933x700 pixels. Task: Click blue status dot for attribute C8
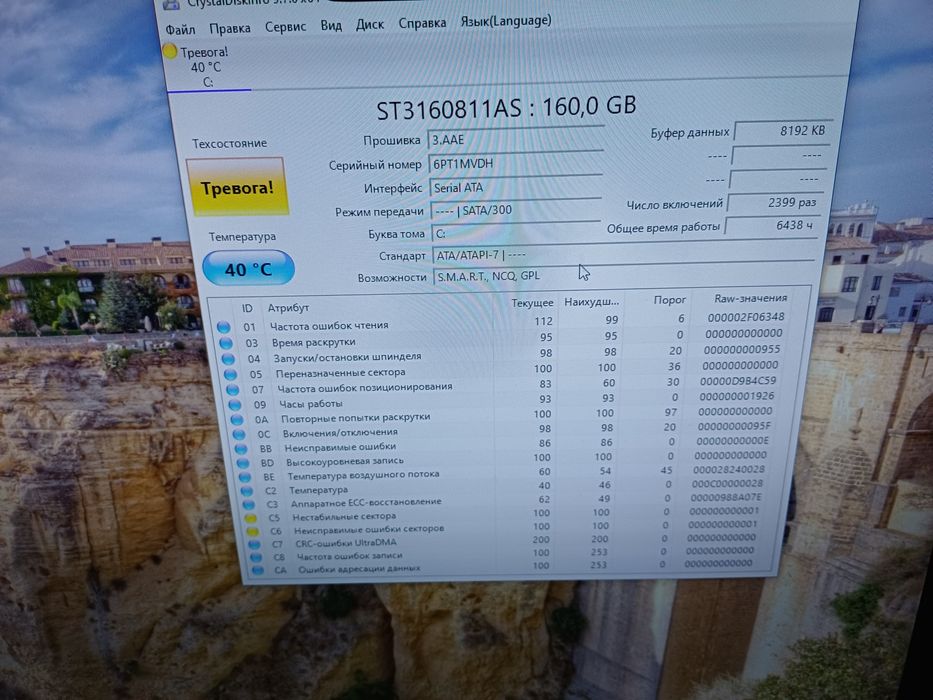click(256, 558)
